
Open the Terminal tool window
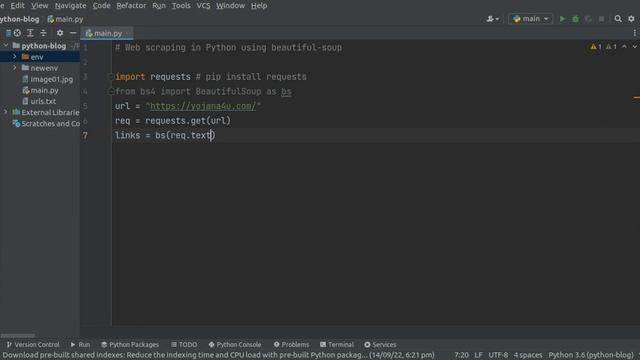click(337, 344)
